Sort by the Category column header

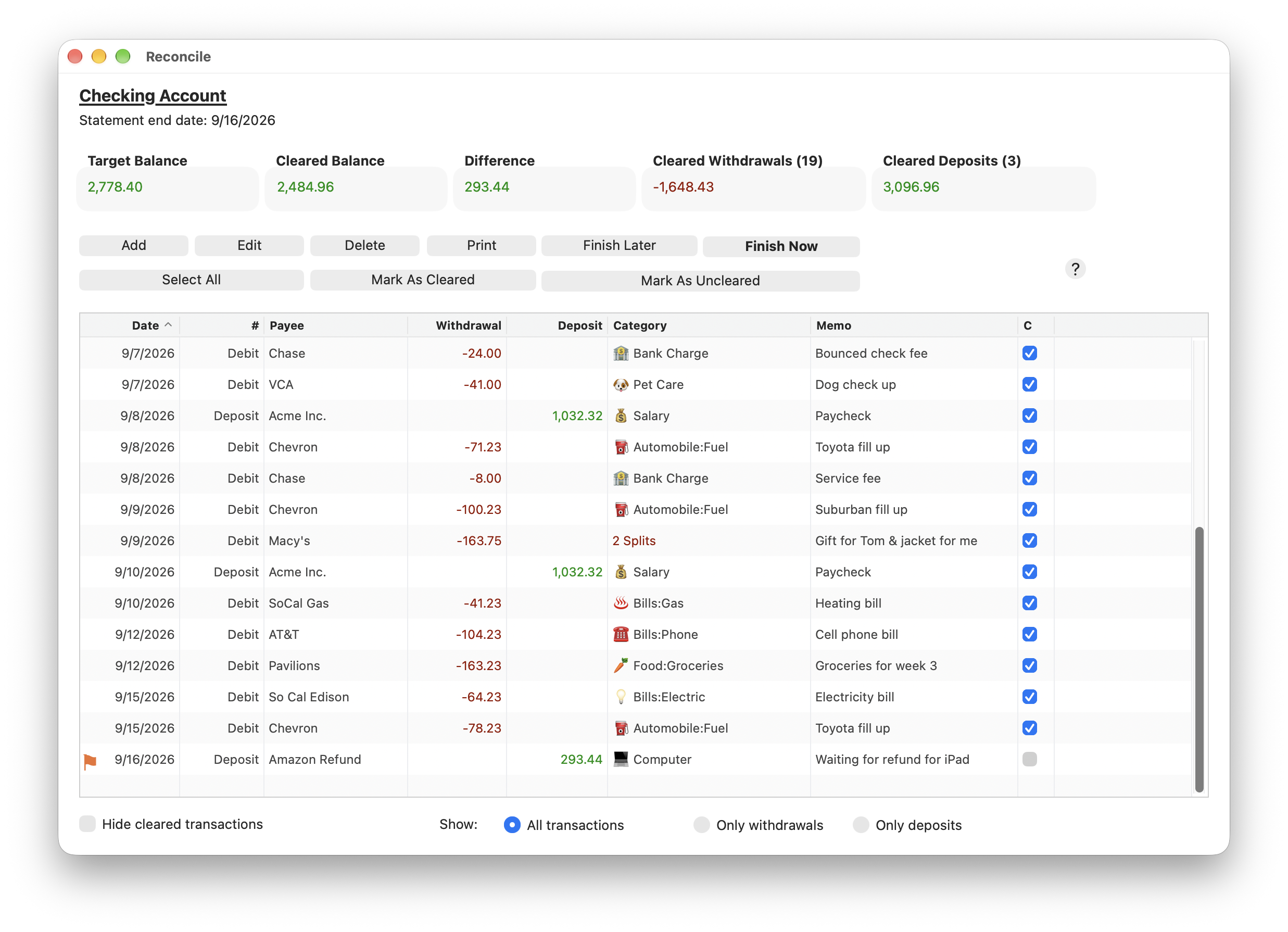[x=709, y=325]
